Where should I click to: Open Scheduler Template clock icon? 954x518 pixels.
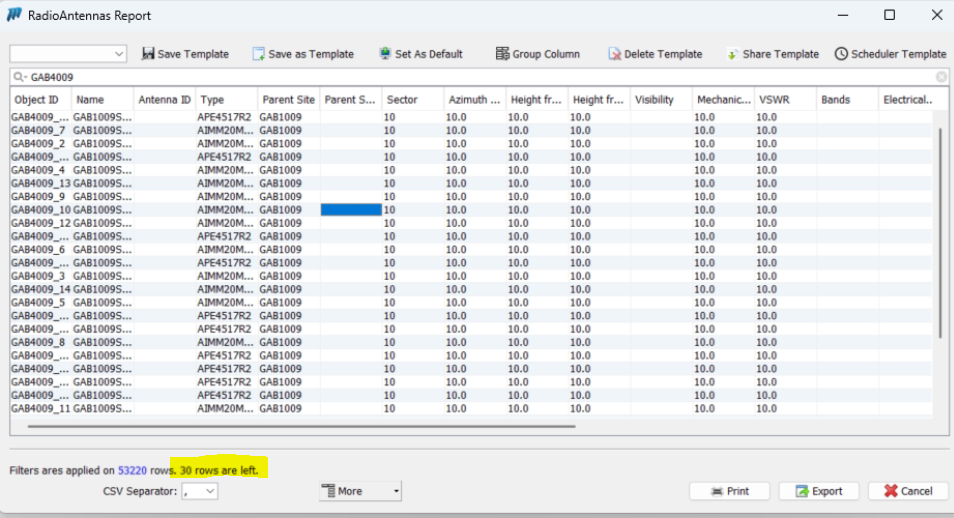pos(841,54)
